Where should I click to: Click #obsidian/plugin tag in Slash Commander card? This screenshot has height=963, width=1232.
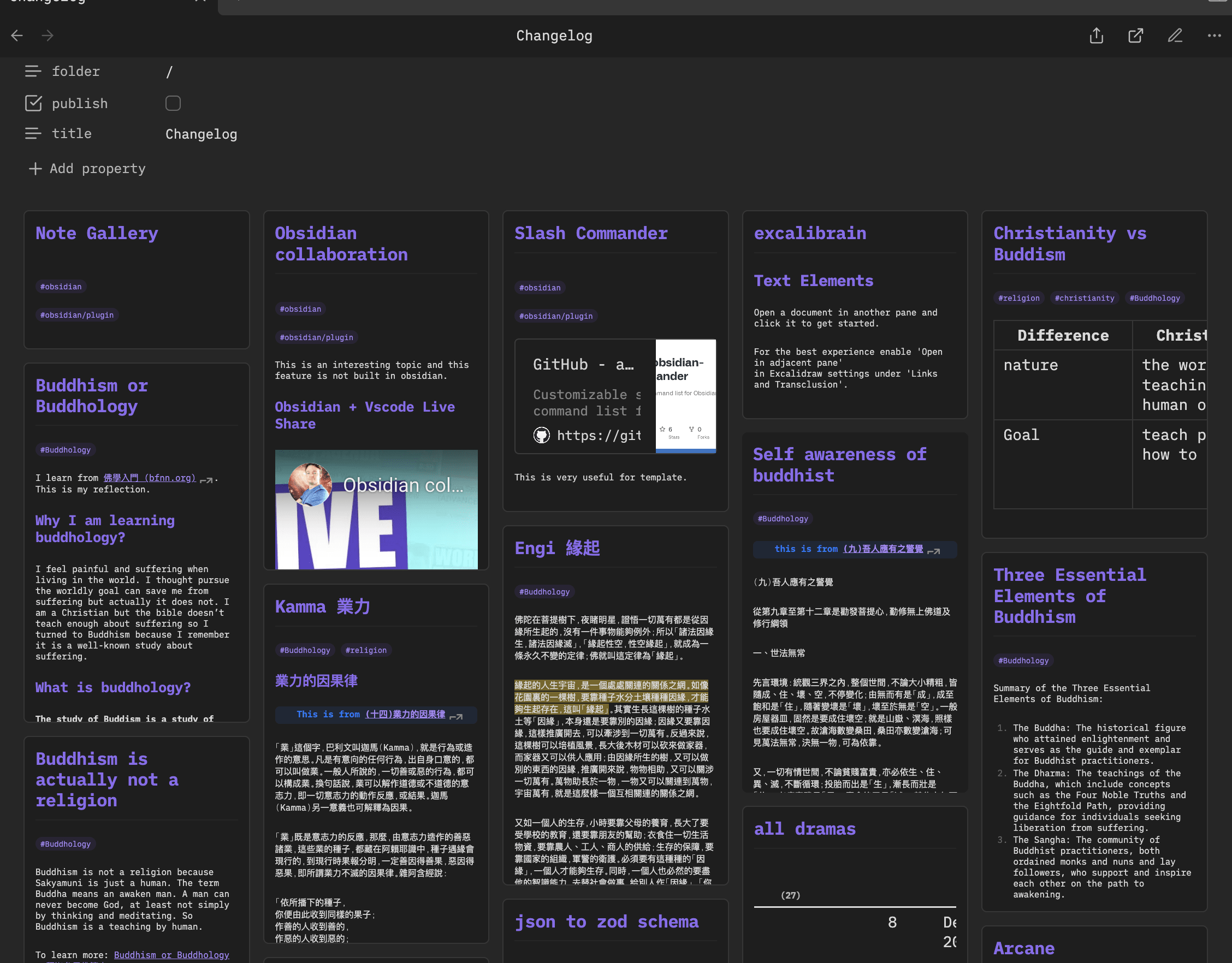pyautogui.click(x=555, y=316)
